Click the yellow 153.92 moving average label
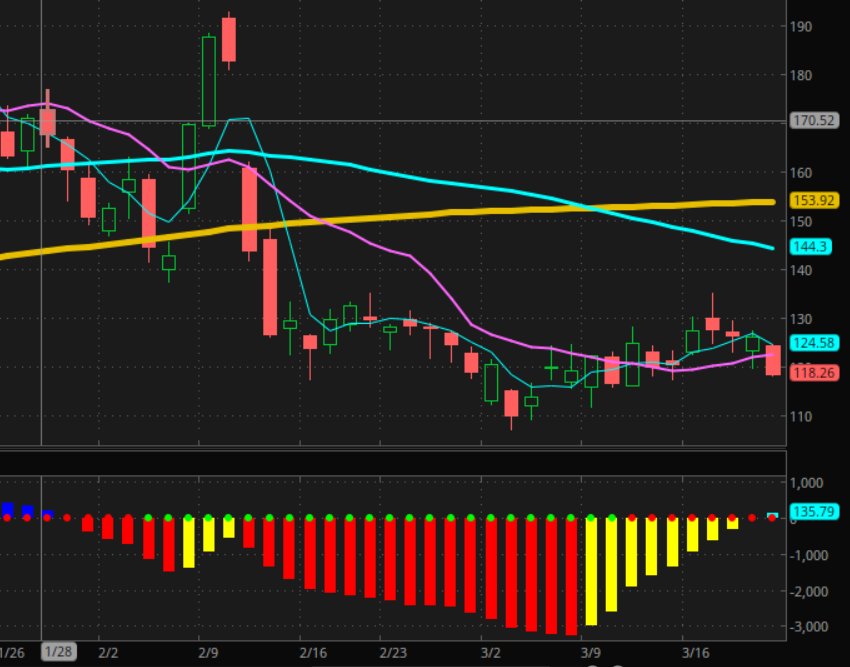850x667 pixels. [x=814, y=201]
